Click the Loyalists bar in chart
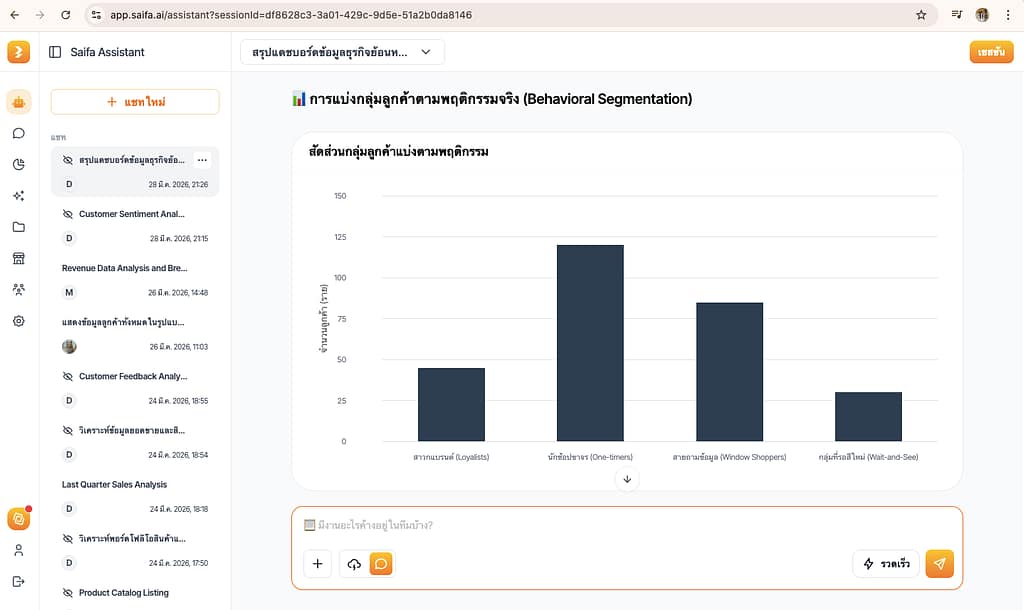 451,405
